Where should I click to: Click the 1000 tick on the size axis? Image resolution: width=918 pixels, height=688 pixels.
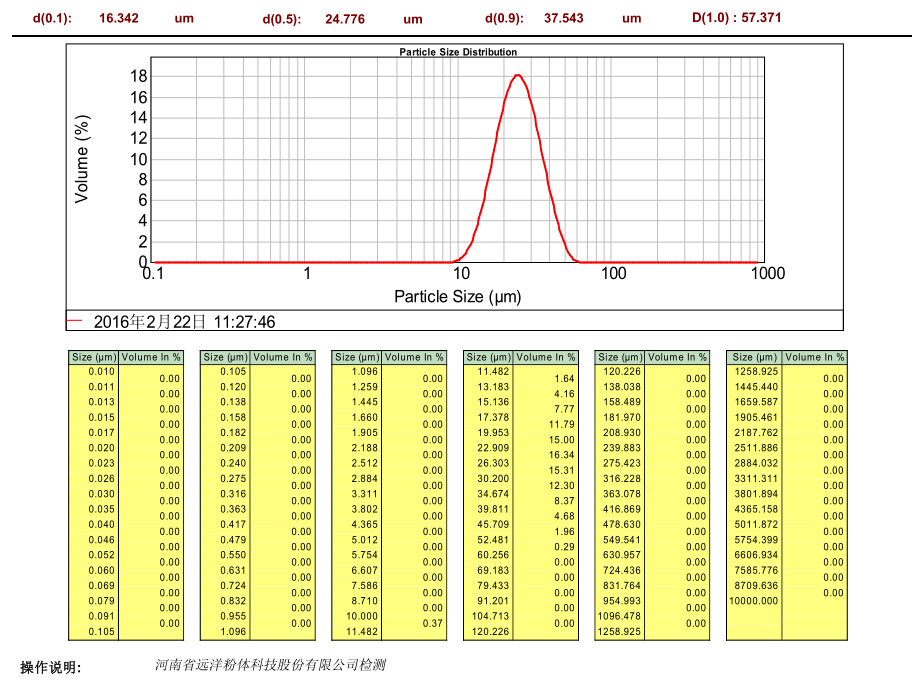click(x=768, y=274)
